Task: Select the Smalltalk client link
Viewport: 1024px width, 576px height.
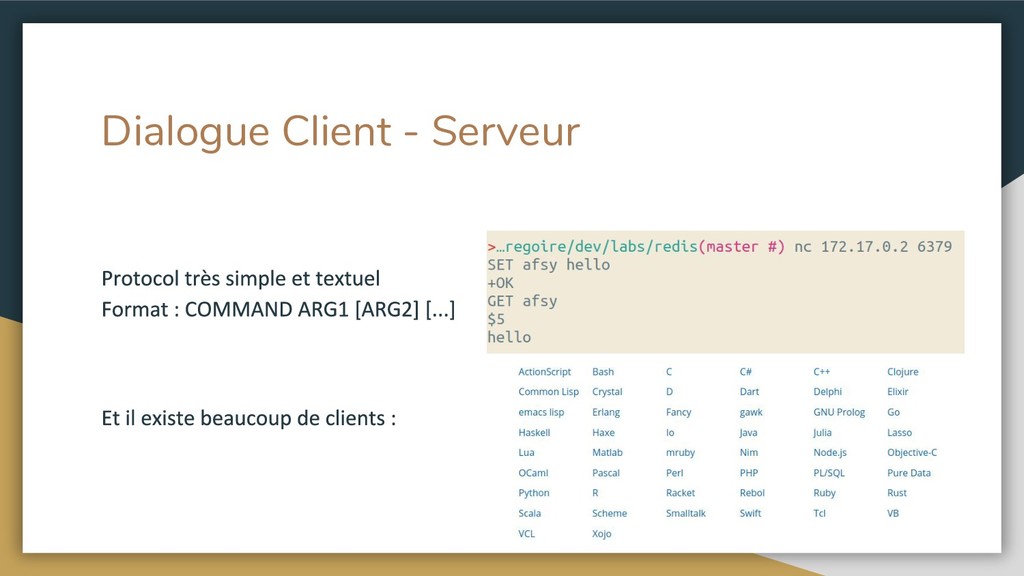Action: (x=686, y=513)
